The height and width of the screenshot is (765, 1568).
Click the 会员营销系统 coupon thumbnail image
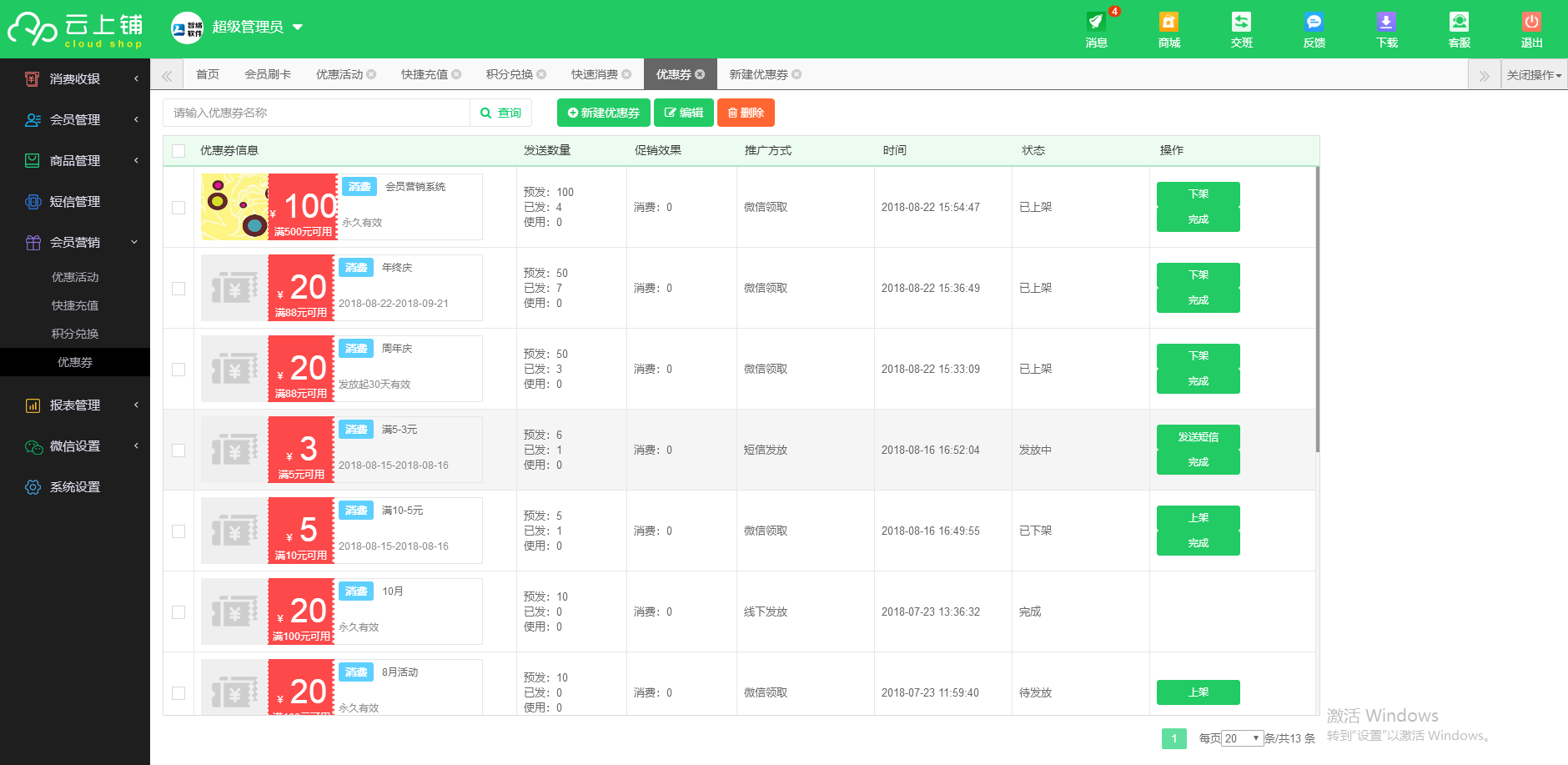(x=235, y=207)
